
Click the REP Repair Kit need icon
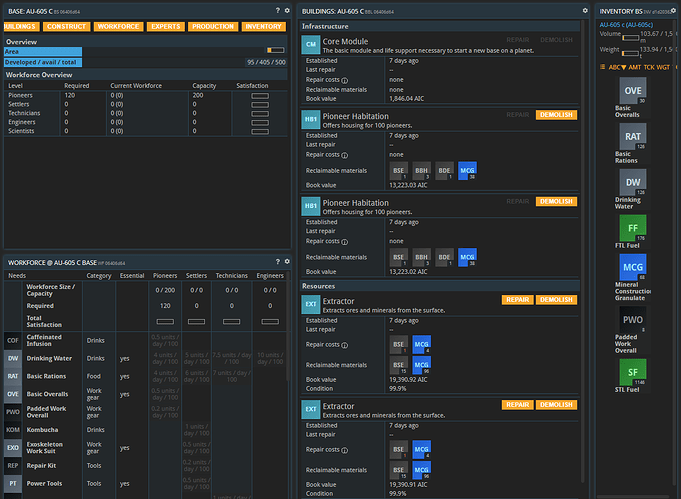[x=13, y=466]
